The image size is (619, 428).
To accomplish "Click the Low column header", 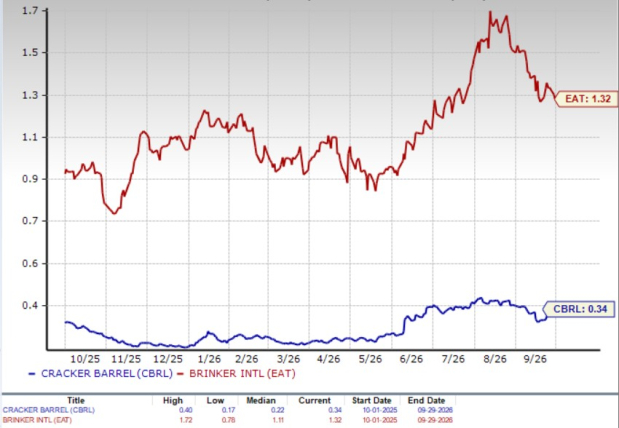I will 215,400.
